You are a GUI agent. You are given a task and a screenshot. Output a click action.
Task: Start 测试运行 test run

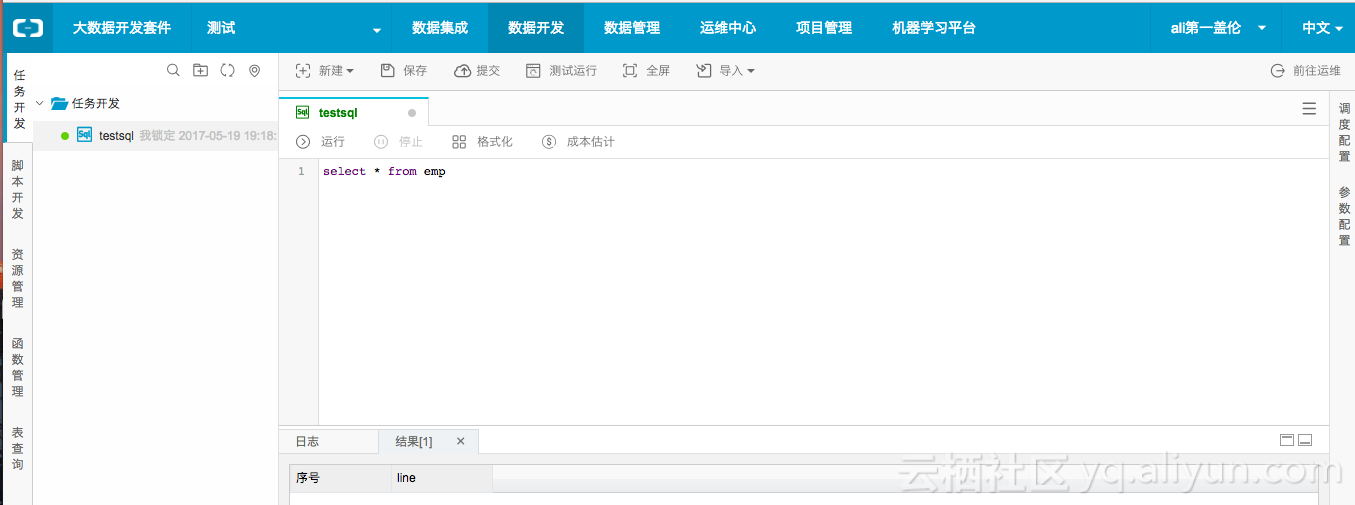coord(561,71)
